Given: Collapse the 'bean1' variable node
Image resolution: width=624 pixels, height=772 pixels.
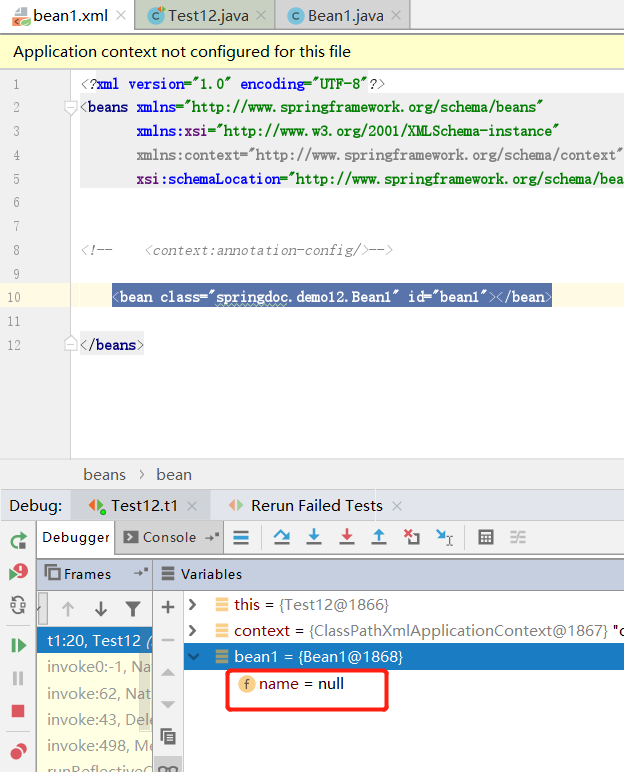Looking at the screenshot, I should pos(194,656).
